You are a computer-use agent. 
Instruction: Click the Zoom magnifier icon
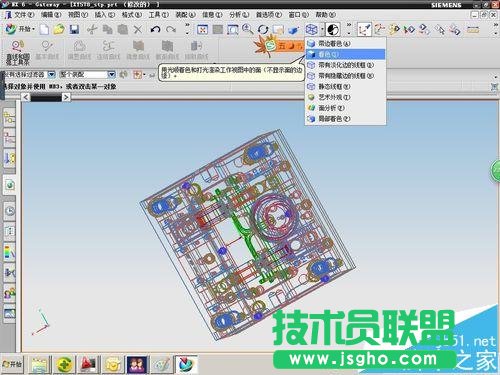(247, 30)
